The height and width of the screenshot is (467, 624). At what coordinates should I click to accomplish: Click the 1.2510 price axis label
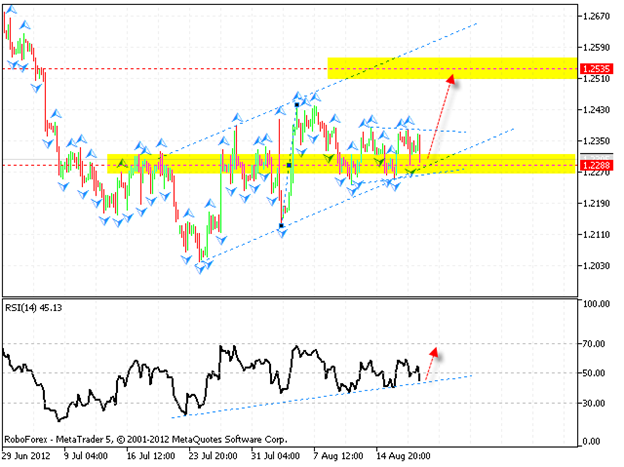click(596, 79)
